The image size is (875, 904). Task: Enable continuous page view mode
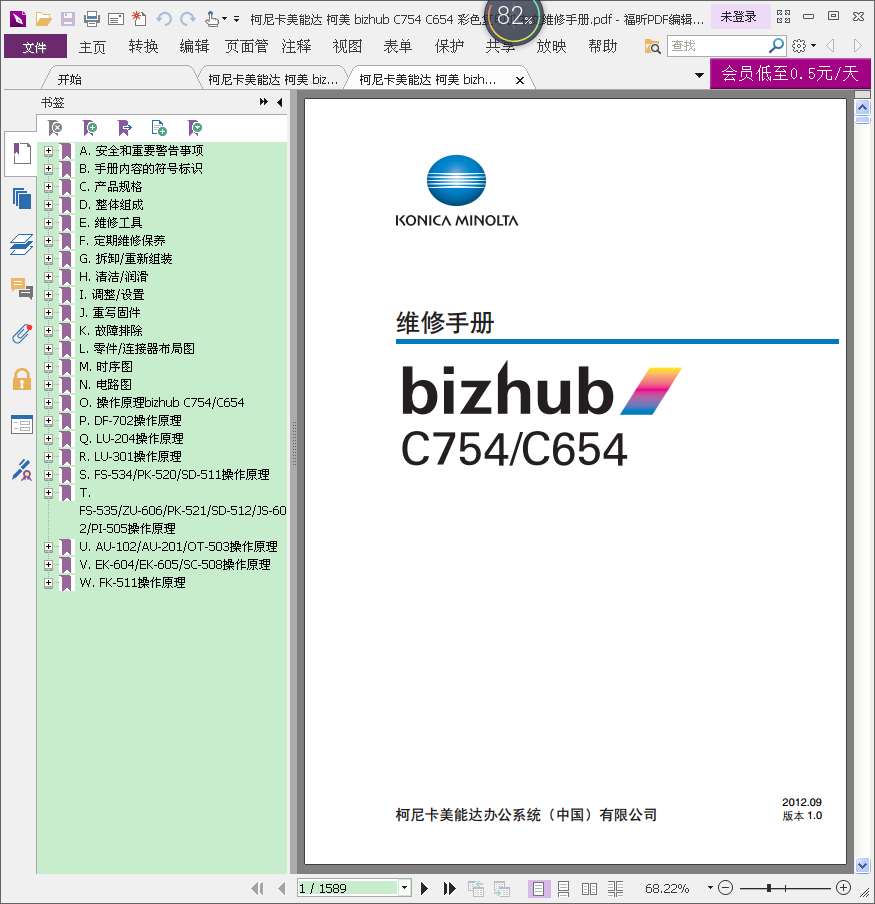pyautogui.click(x=564, y=888)
